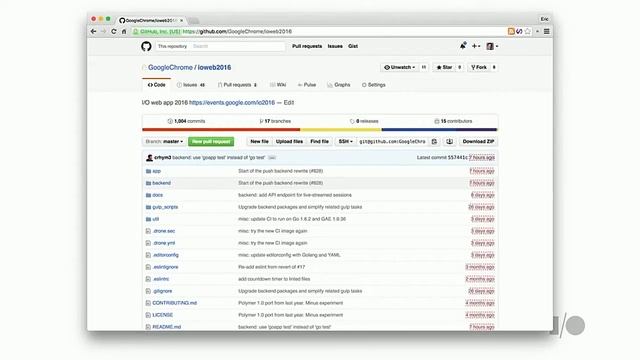Open the CONTRIBUTING.md file
Screen dimensions: 640x360
coord(175,303)
